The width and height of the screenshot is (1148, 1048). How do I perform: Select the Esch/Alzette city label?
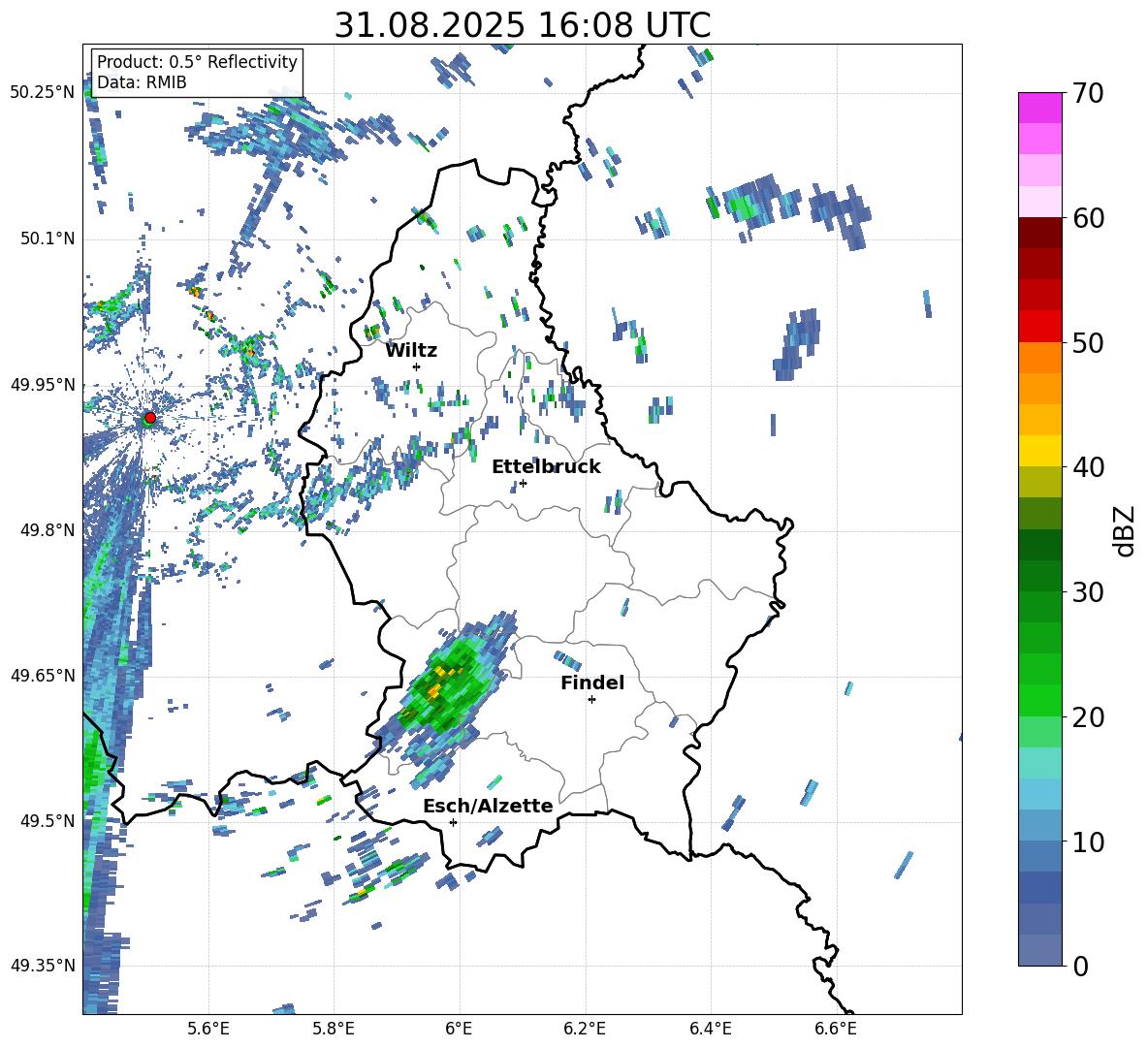tap(488, 806)
